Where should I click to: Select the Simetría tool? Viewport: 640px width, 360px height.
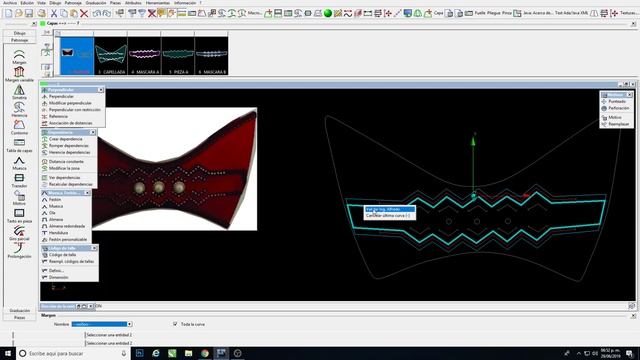[x=19, y=92]
